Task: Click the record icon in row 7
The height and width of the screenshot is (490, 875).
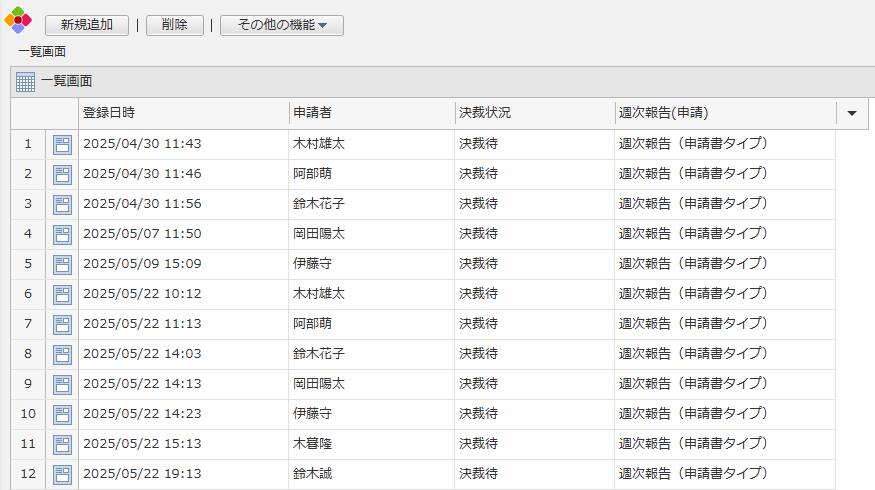Action: pyautogui.click(x=62, y=324)
